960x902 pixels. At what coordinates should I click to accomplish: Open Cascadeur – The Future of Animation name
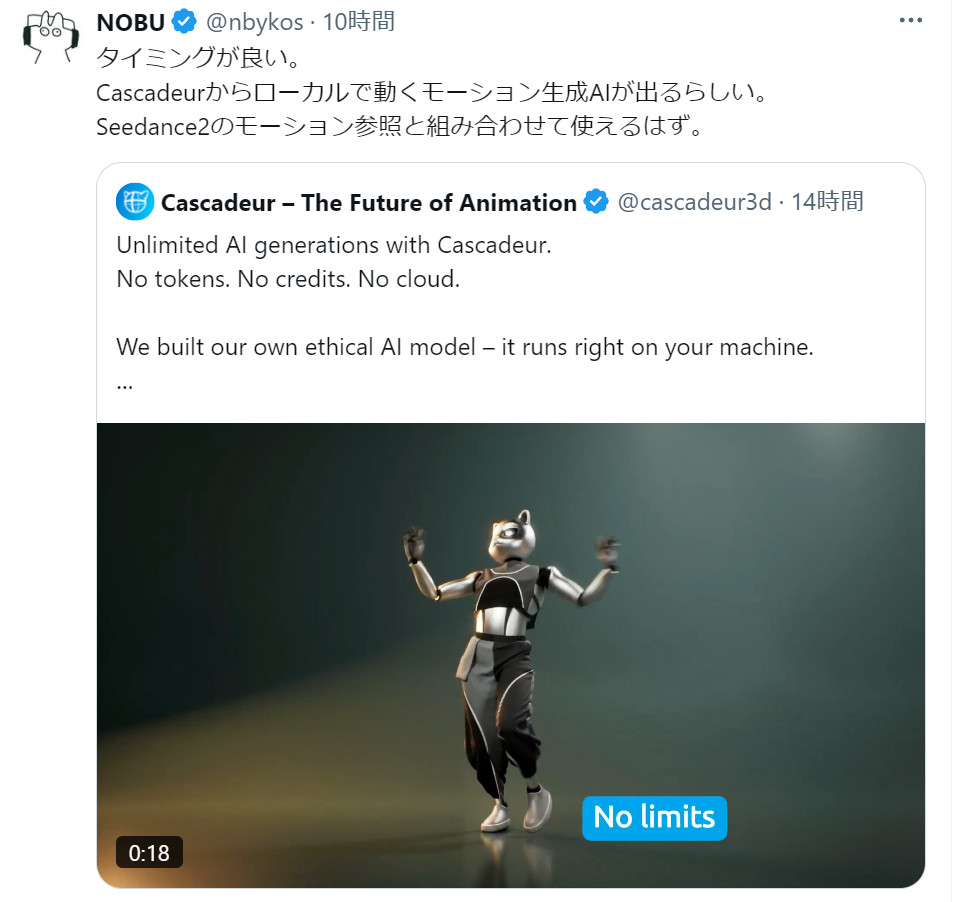tap(368, 202)
